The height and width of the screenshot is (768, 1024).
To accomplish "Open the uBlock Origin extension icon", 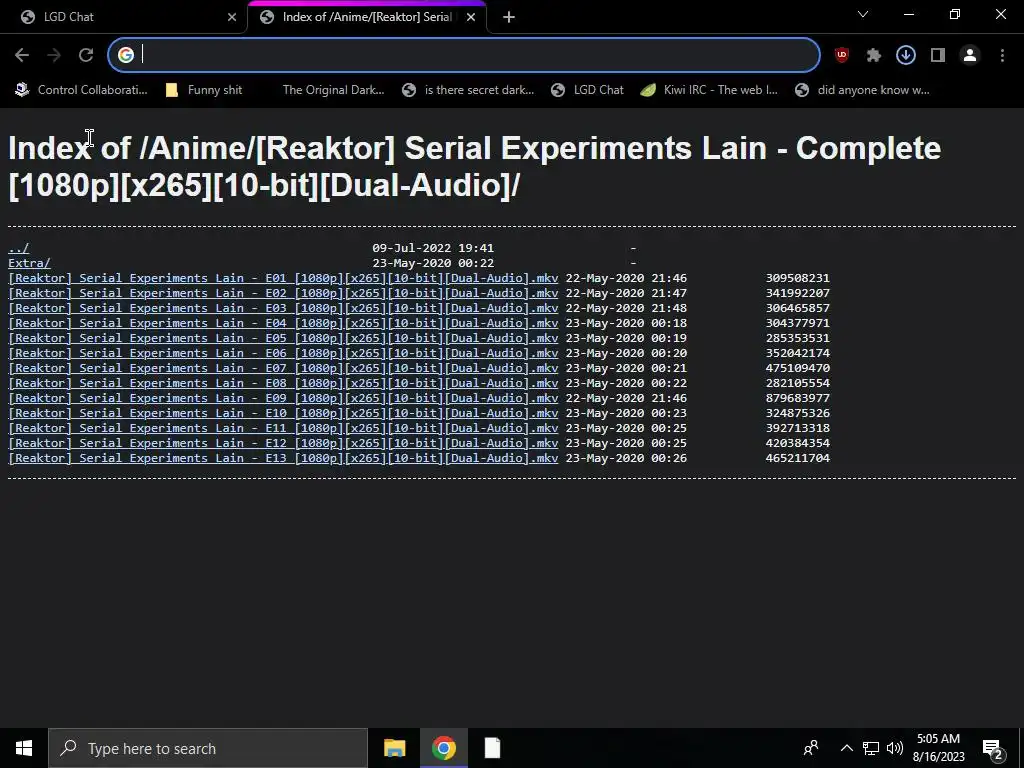I will (x=842, y=56).
